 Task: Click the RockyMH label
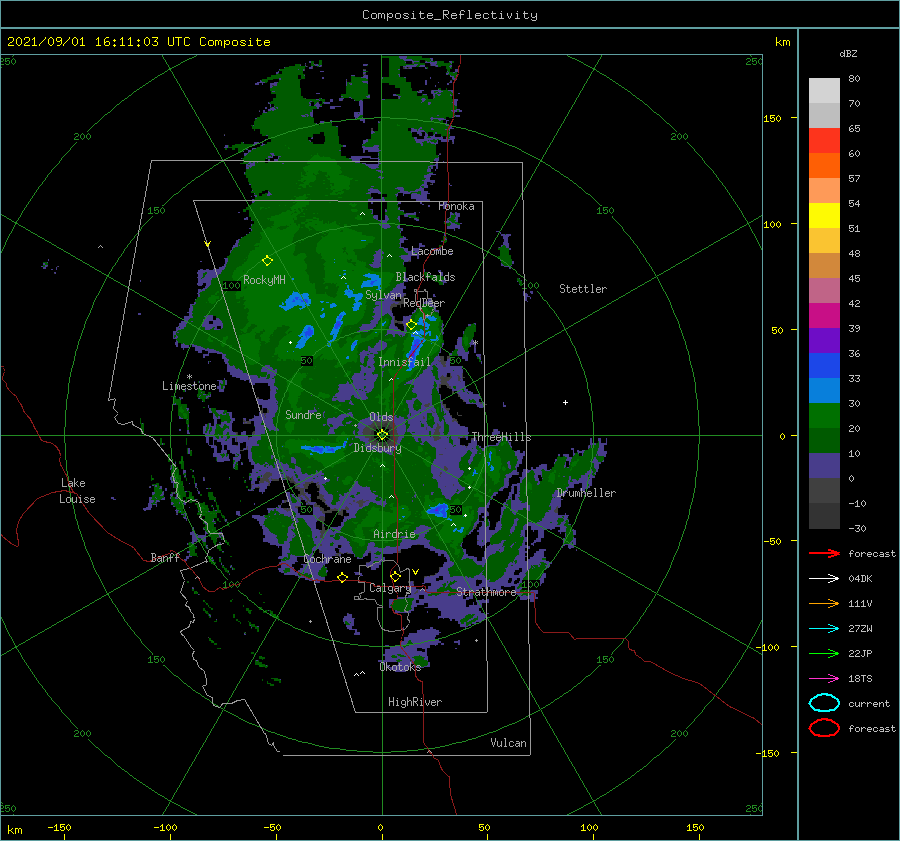264,280
